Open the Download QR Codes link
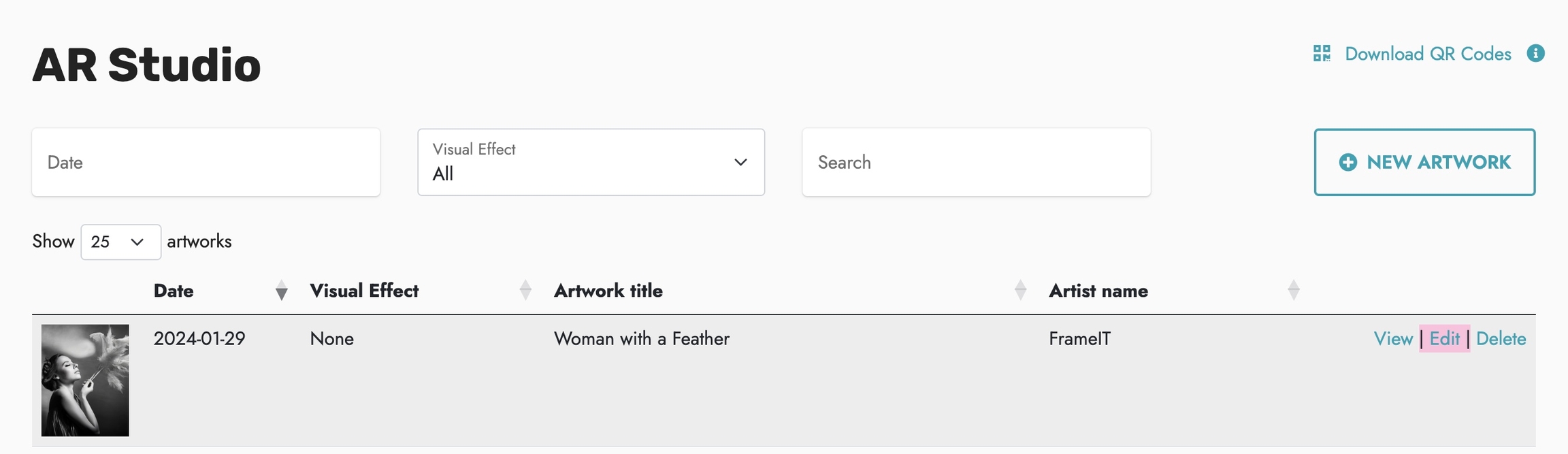The image size is (1568, 454). (1428, 54)
